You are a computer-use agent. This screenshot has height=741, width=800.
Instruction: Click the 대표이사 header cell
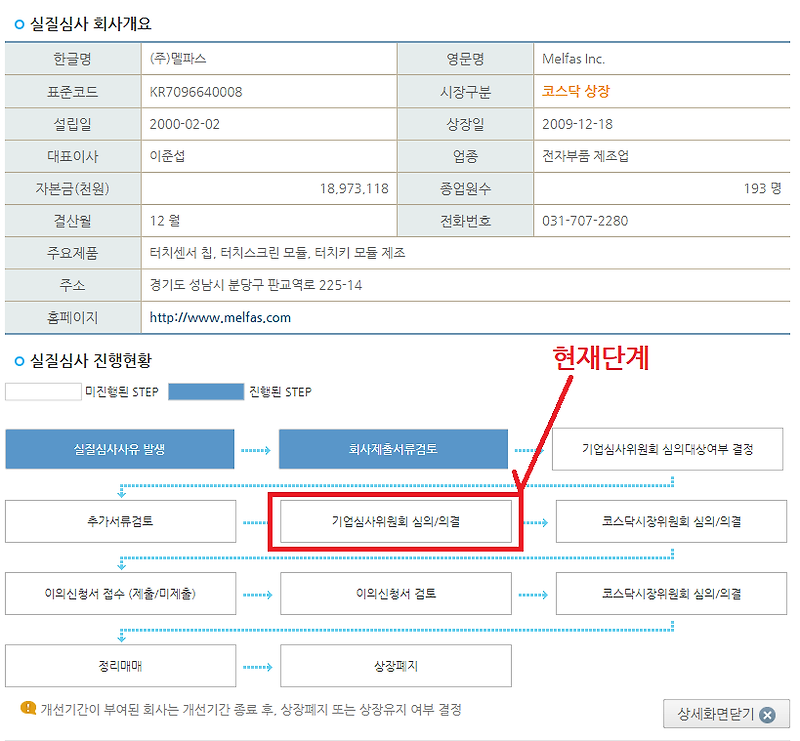click(73, 156)
